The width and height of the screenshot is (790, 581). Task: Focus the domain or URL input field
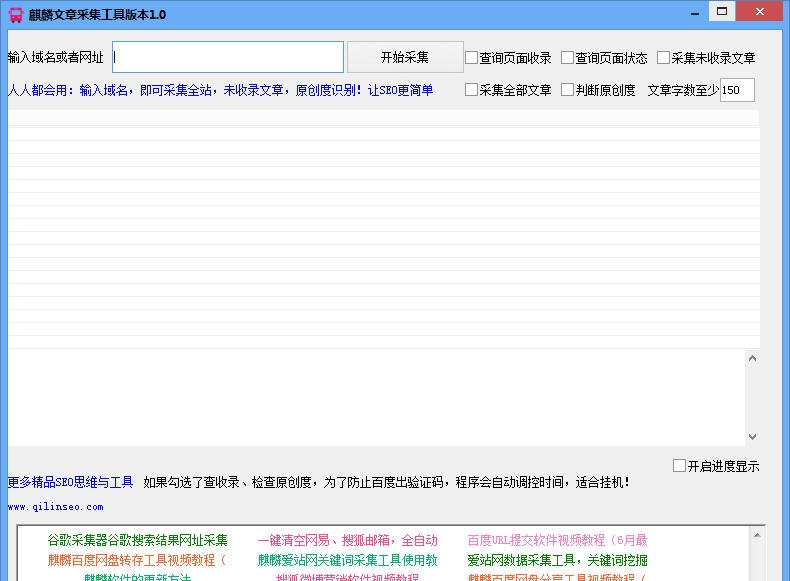[x=228, y=57]
